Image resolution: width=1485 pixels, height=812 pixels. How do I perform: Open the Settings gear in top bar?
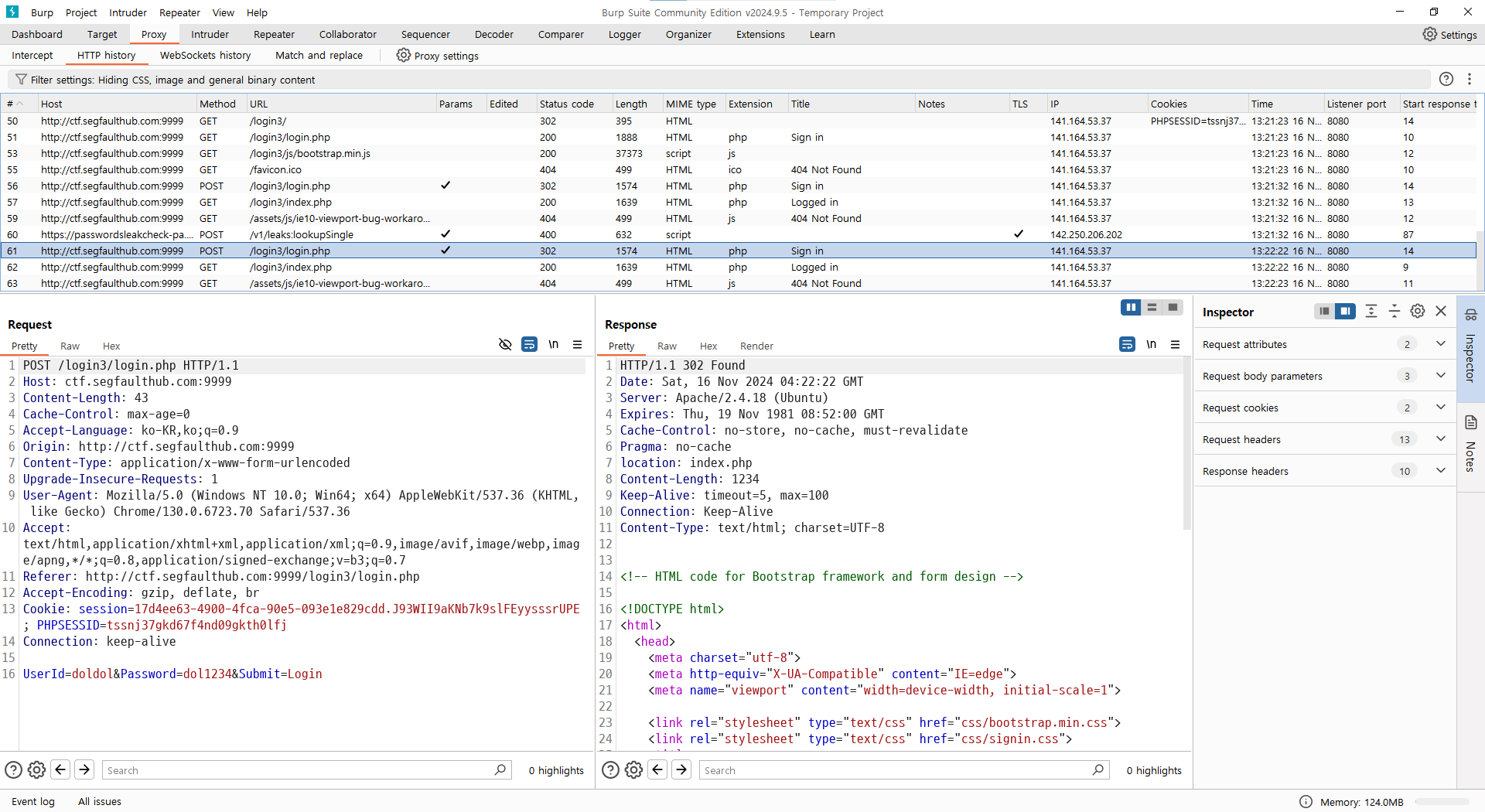click(1449, 35)
